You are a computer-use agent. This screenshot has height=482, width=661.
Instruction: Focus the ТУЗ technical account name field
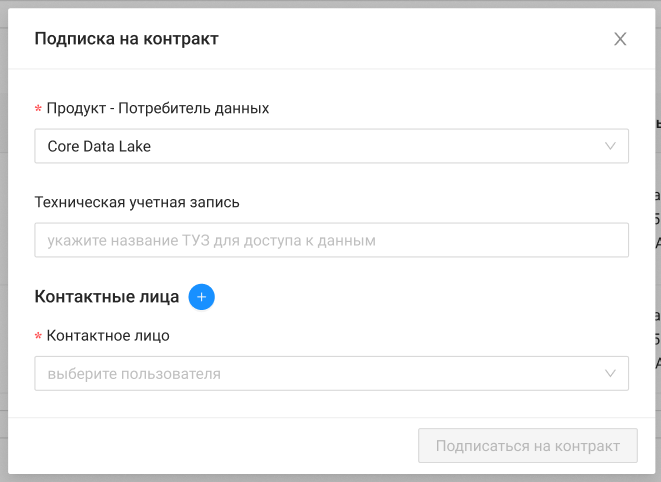(x=331, y=240)
